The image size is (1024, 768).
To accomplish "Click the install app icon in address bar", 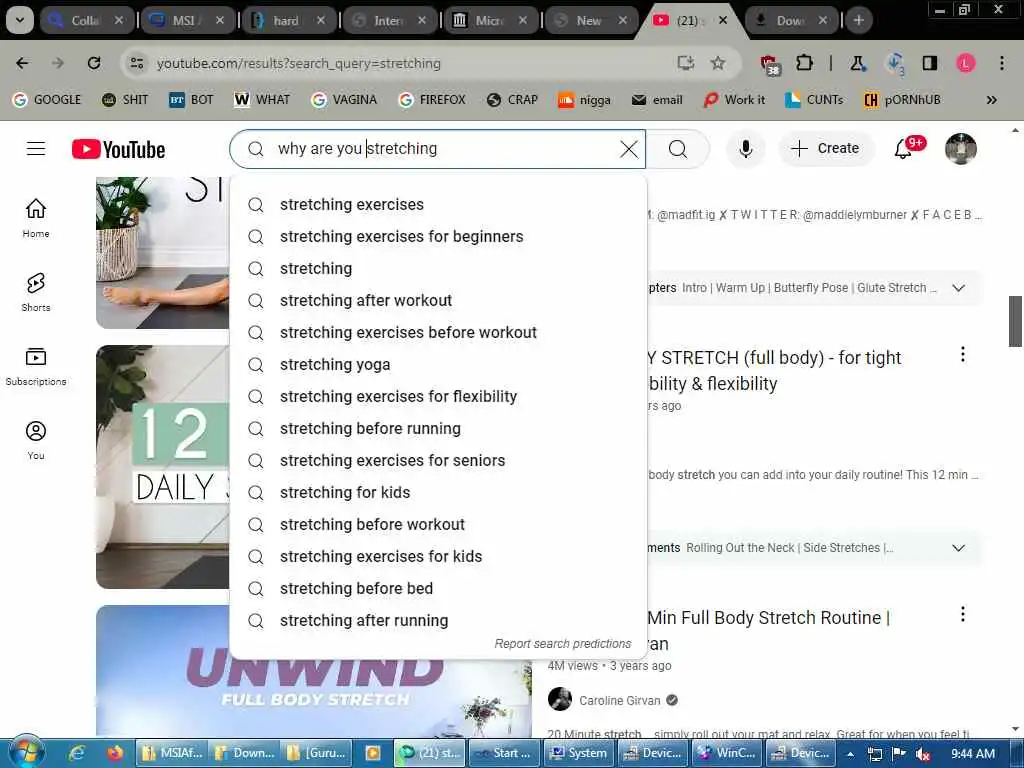I will coord(685,63).
